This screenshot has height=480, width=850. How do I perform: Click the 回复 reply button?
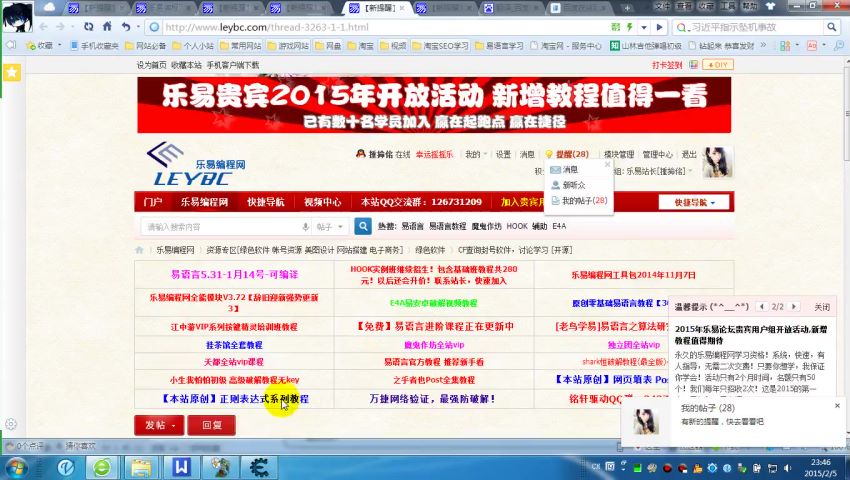point(211,425)
